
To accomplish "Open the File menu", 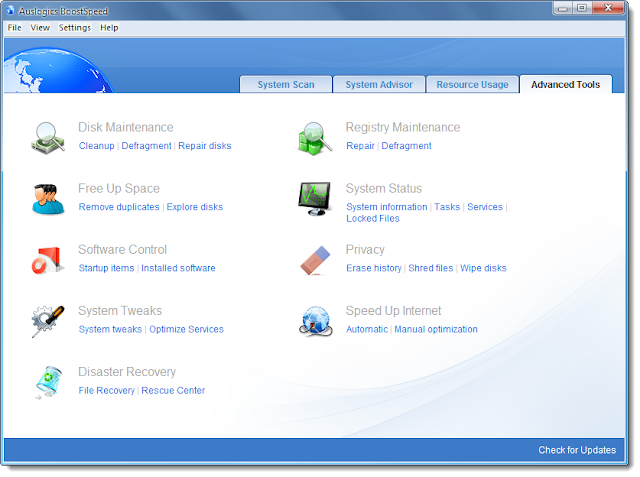I will (x=14, y=28).
